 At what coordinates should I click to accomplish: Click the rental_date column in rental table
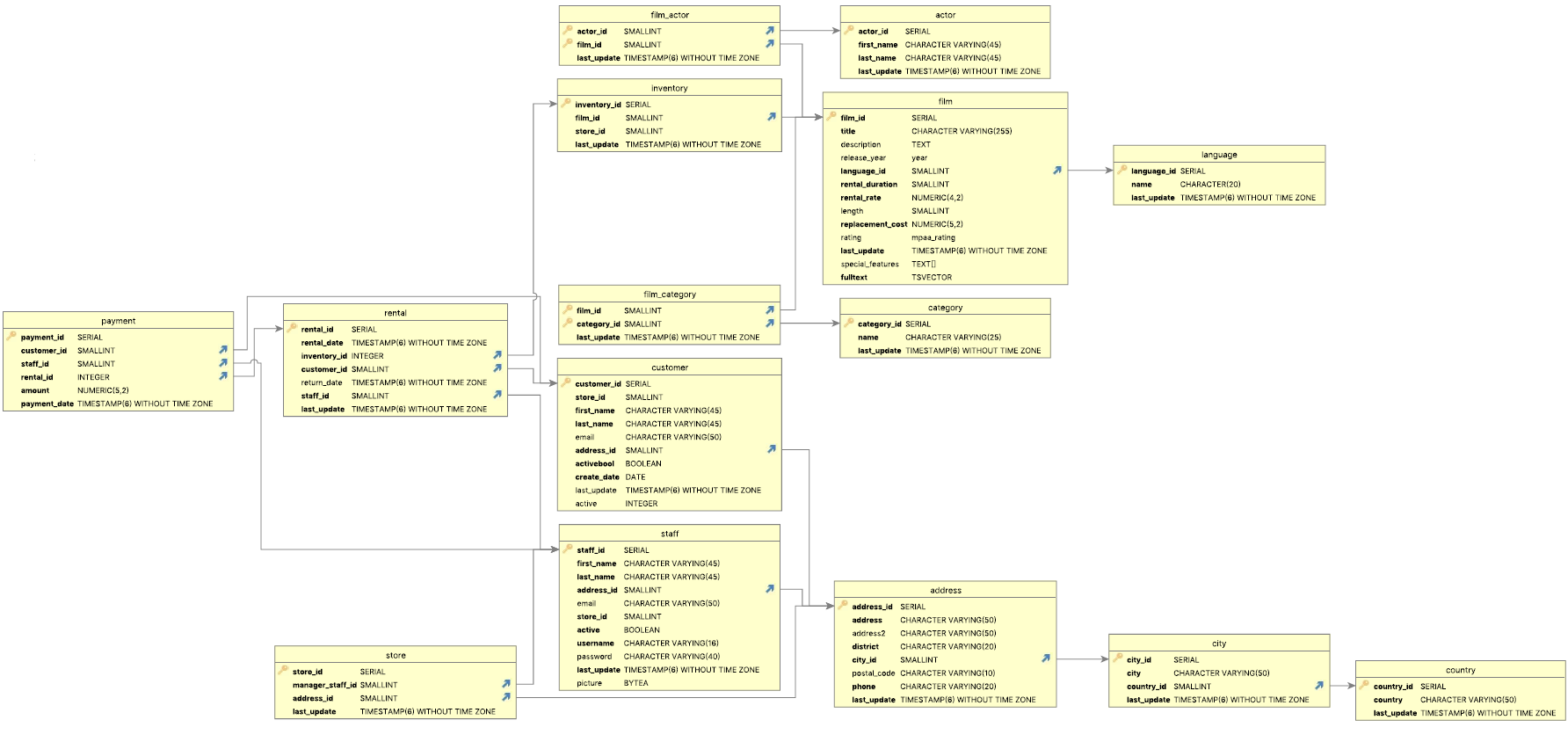396,343
